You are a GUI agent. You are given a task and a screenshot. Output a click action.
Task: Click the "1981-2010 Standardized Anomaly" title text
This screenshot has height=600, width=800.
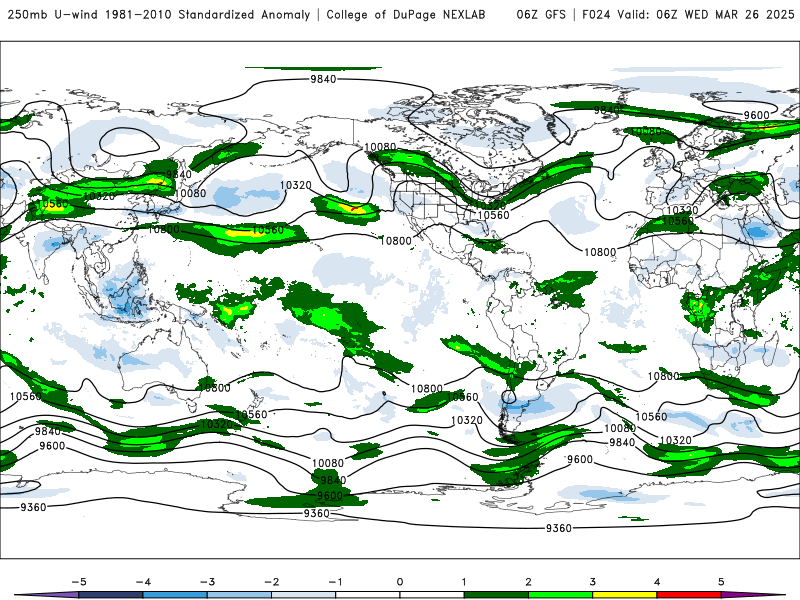(208, 15)
